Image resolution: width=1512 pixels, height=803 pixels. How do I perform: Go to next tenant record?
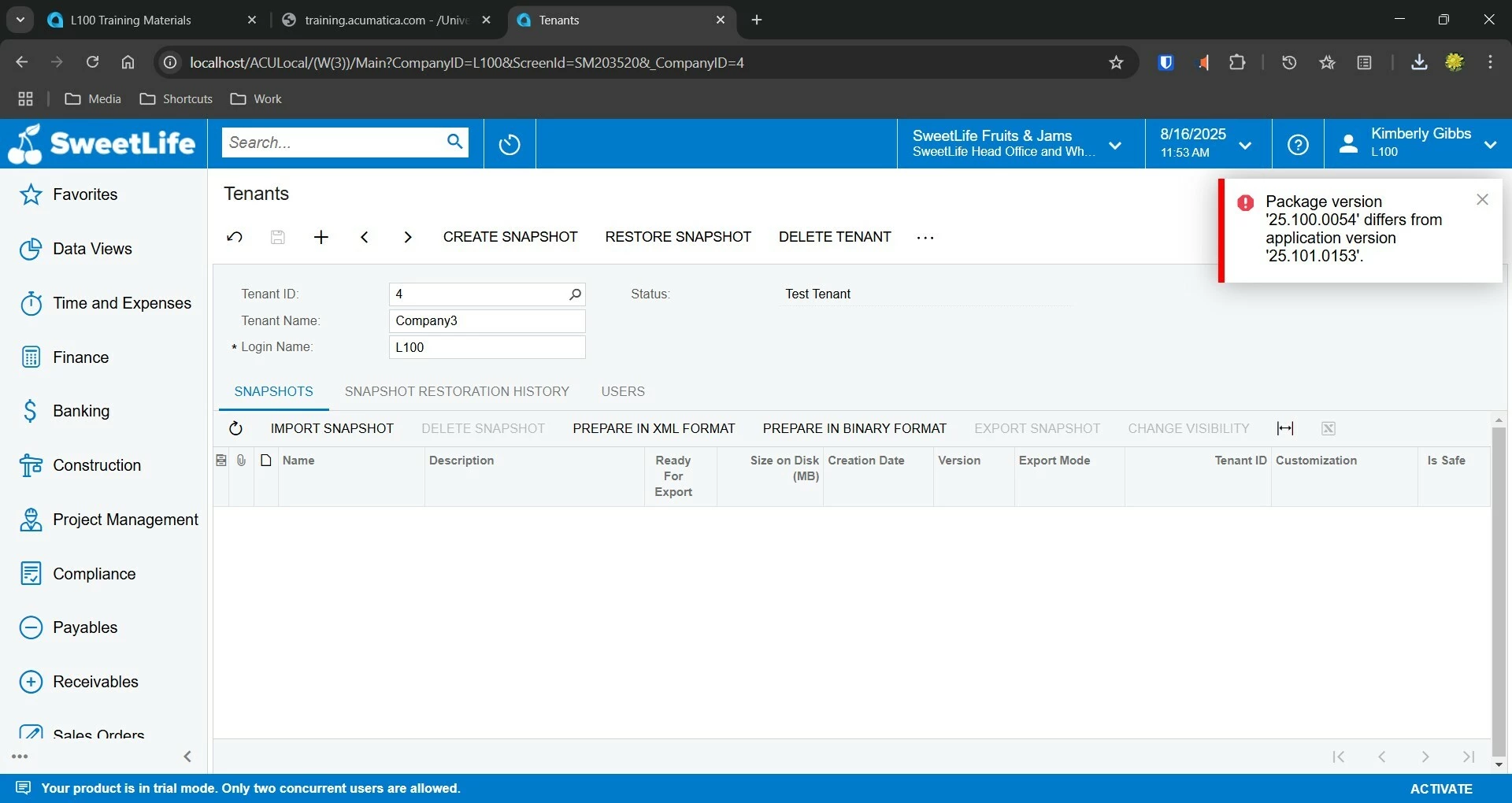pyautogui.click(x=407, y=237)
